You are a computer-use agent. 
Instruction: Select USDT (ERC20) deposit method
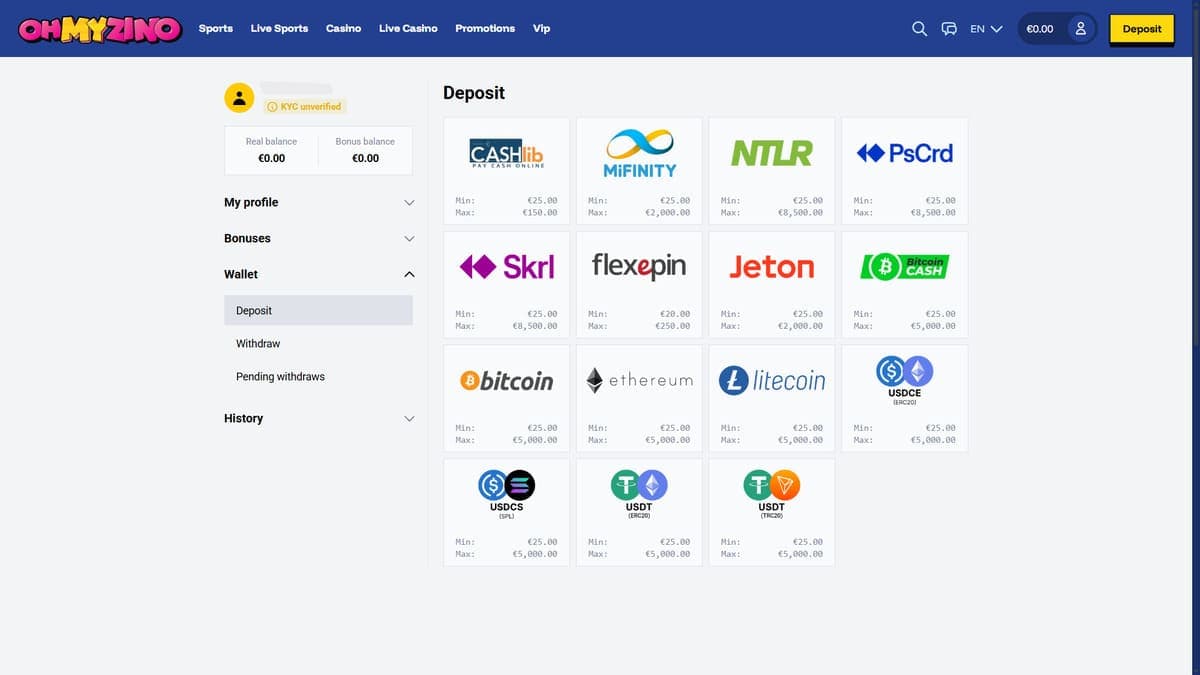click(x=640, y=512)
